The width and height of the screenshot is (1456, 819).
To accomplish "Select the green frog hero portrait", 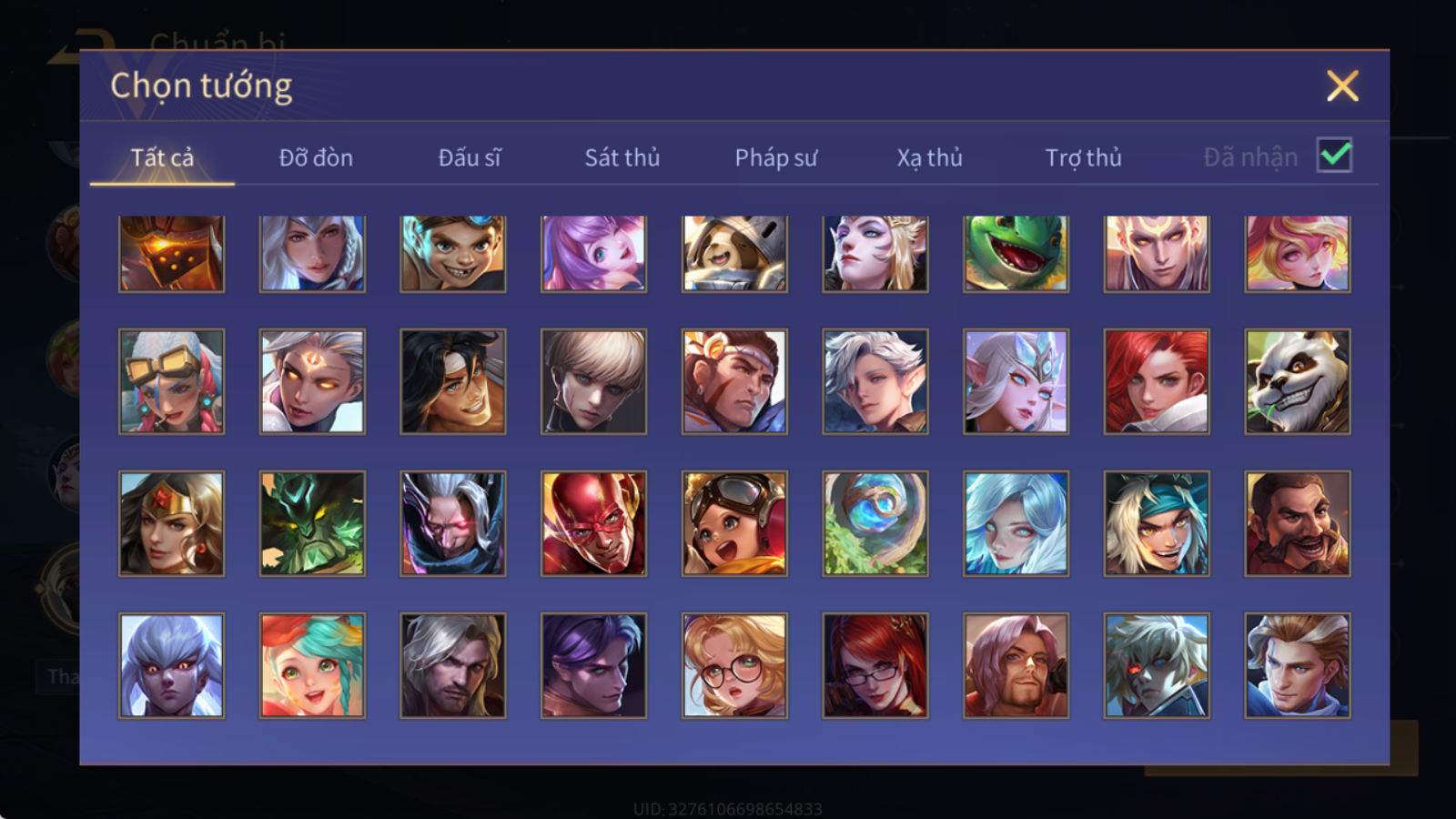I will coord(1016,254).
